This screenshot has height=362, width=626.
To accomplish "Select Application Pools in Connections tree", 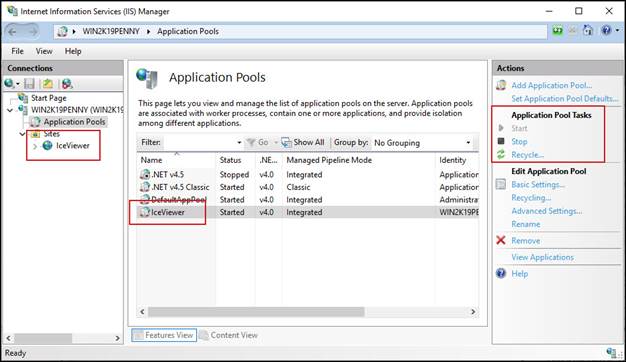I will pos(74,122).
